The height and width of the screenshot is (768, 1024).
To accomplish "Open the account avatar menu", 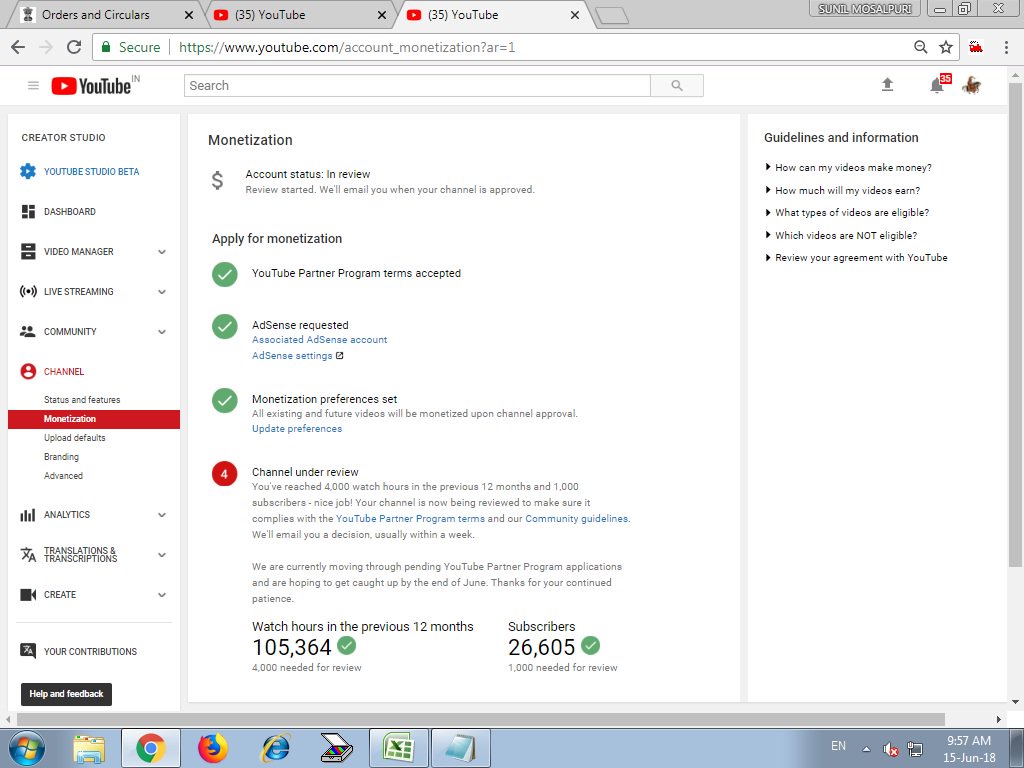I will pos(971,85).
